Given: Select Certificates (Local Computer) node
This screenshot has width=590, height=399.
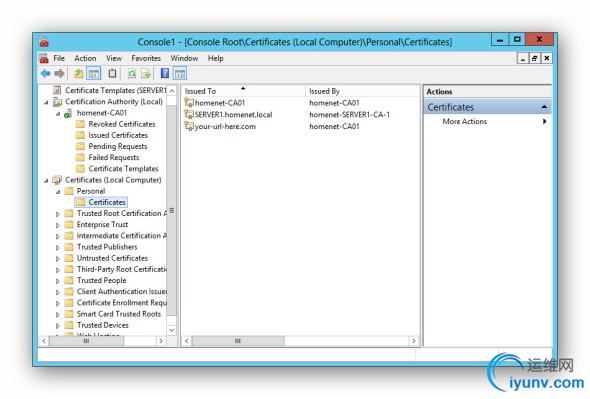Looking at the screenshot, I should [x=113, y=180].
